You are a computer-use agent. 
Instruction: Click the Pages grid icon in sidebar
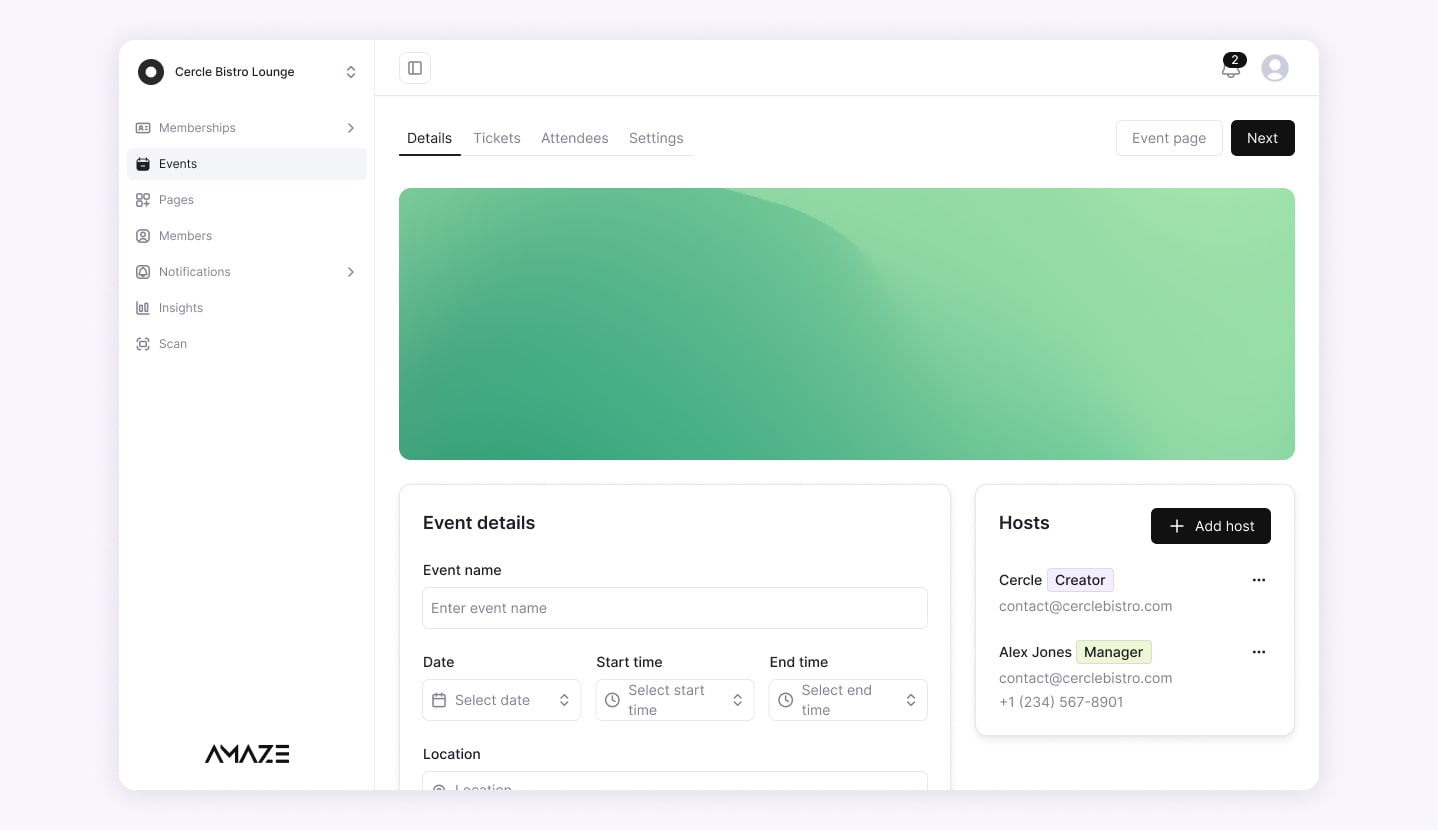point(143,200)
